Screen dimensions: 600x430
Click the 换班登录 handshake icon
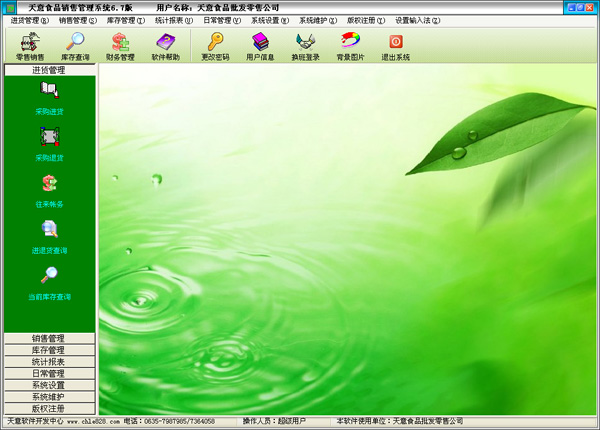coord(305,46)
